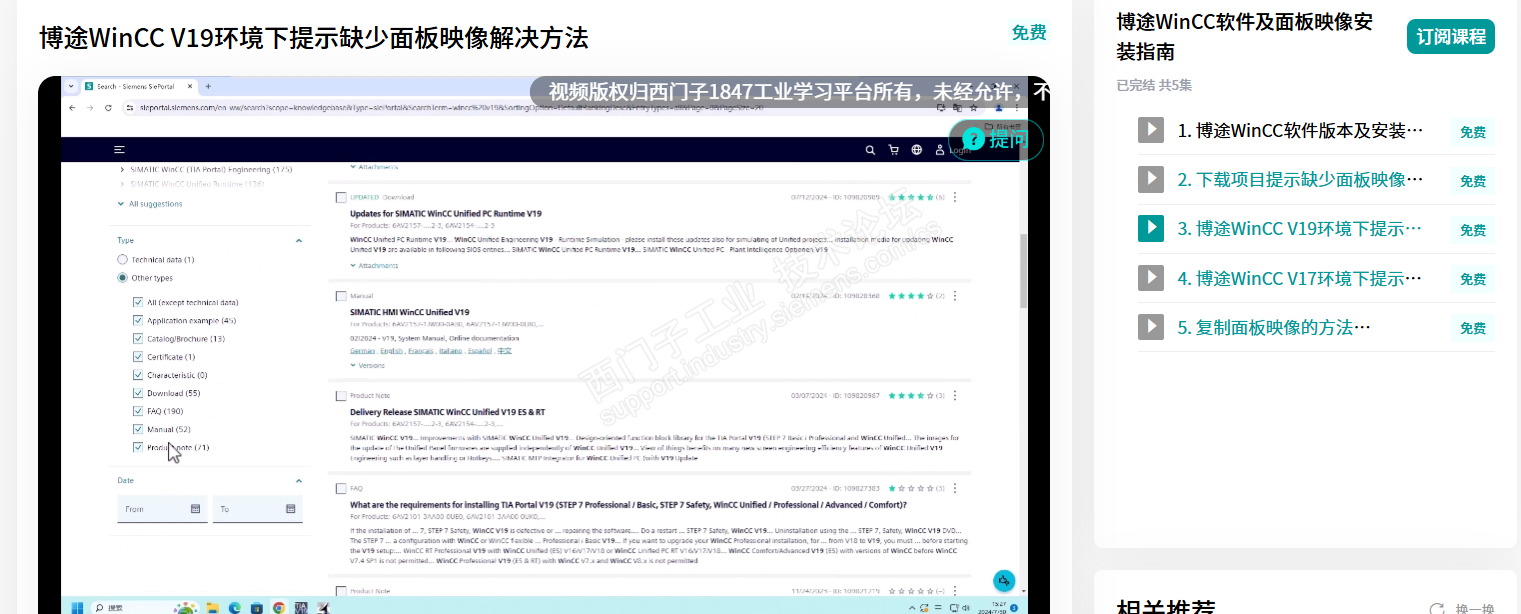This screenshot has height=614, width=1521.
Task: Click play icon beside episode 4 WinCC V17
Action: [1151, 278]
